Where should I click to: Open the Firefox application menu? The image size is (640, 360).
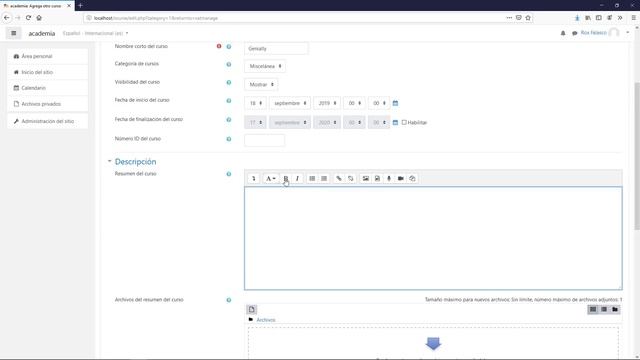click(x=633, y=18)
